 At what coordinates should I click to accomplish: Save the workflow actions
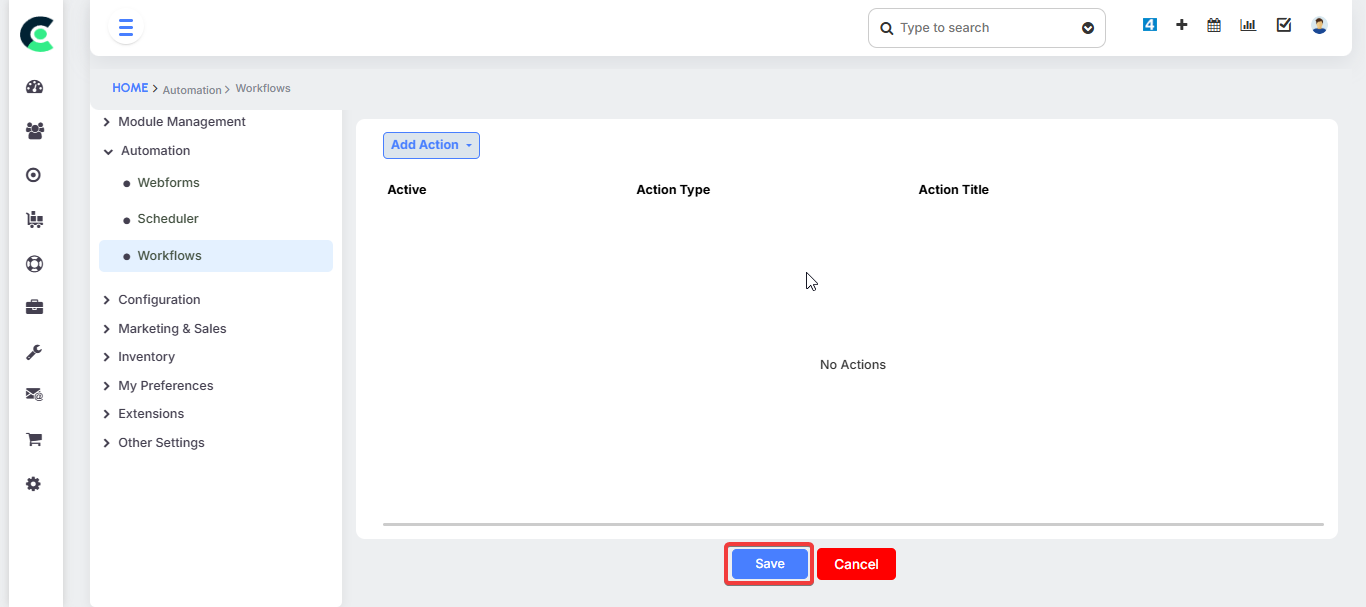[x=768, y=563]
